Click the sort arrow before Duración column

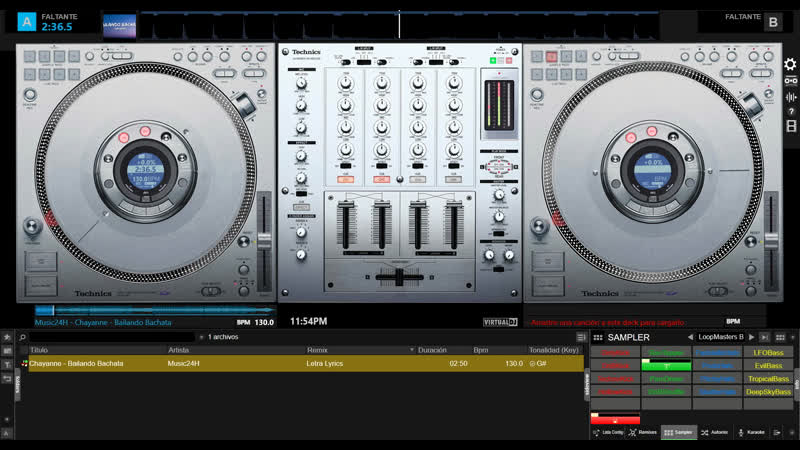point(412,350)
